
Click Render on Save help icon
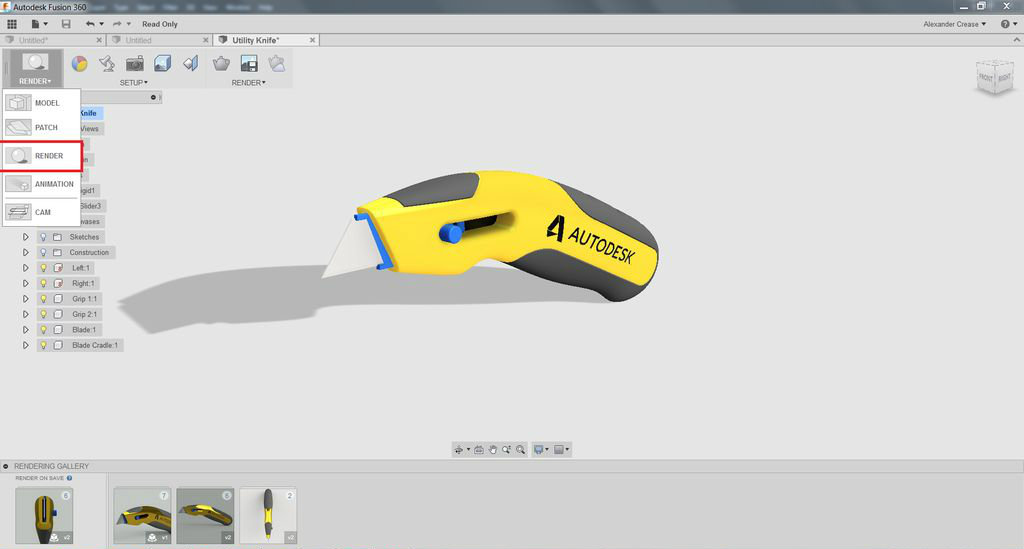[69, 478]
